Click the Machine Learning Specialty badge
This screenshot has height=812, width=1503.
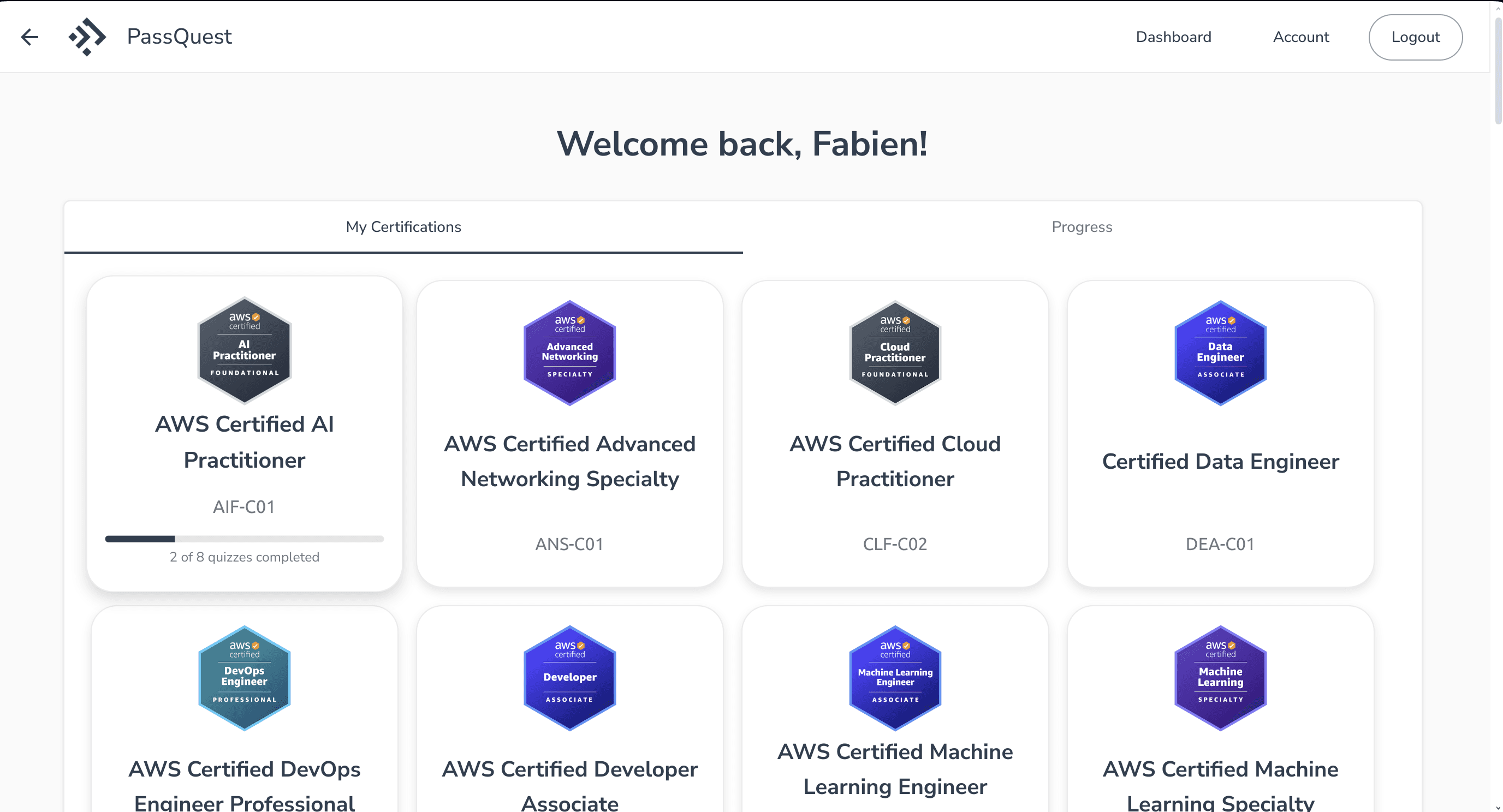1220,677
